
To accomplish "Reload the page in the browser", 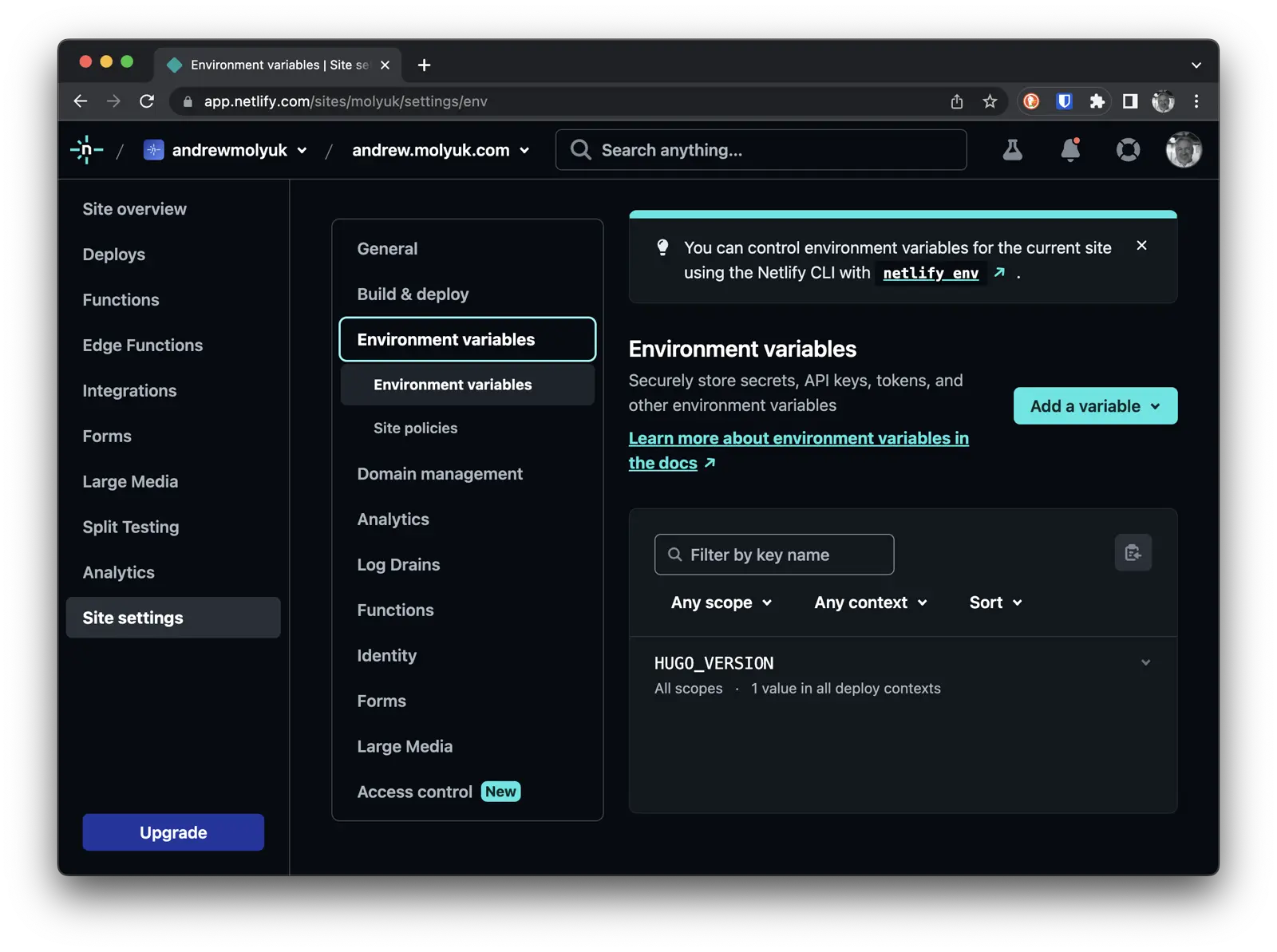I will point(147,101).
